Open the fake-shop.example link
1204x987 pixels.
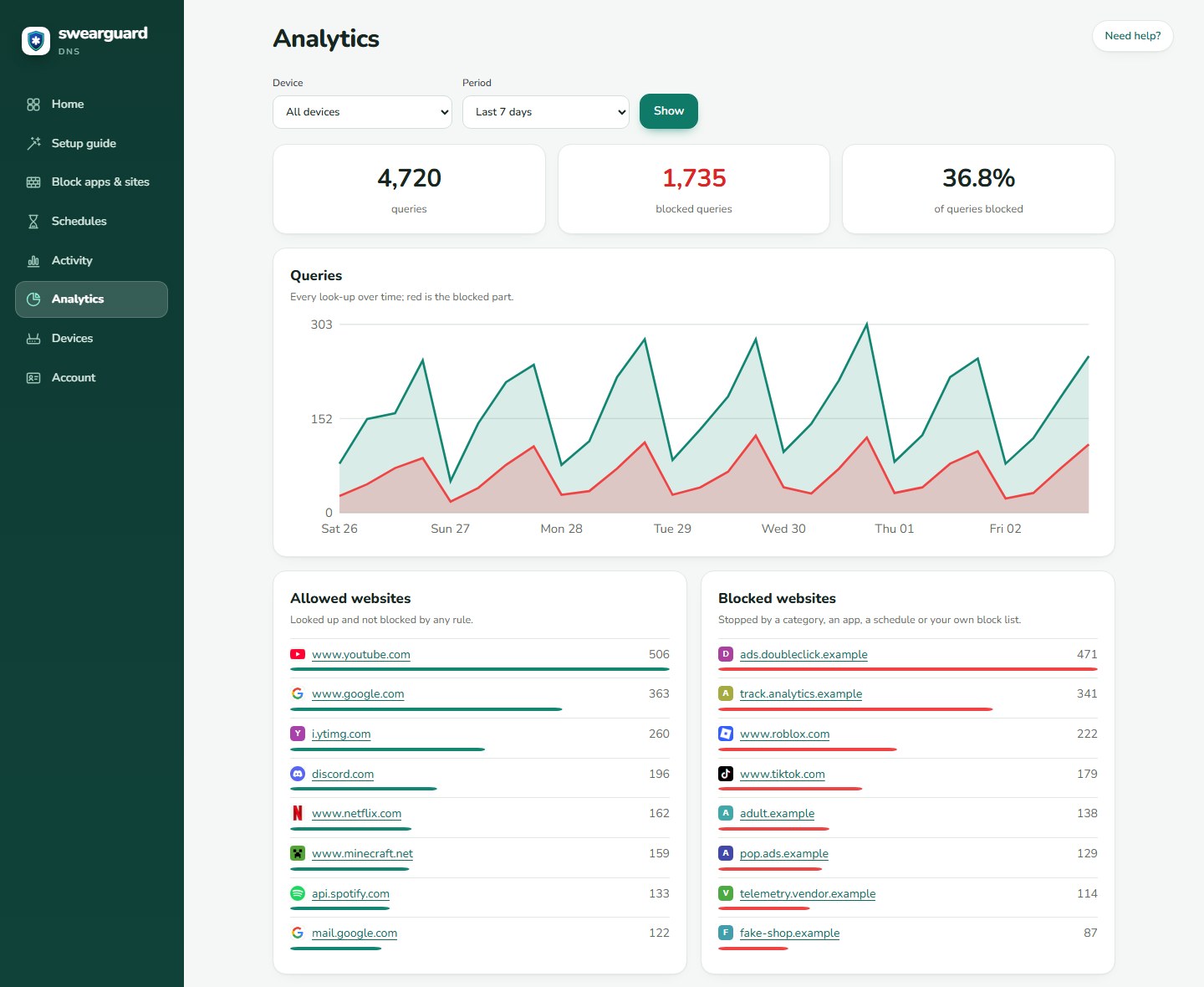click(x=790, y=933)
